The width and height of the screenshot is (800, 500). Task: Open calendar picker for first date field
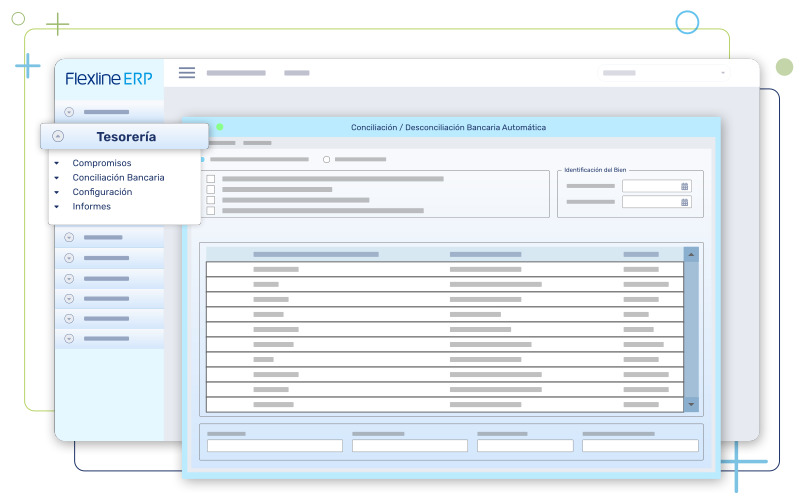[685, 186]
